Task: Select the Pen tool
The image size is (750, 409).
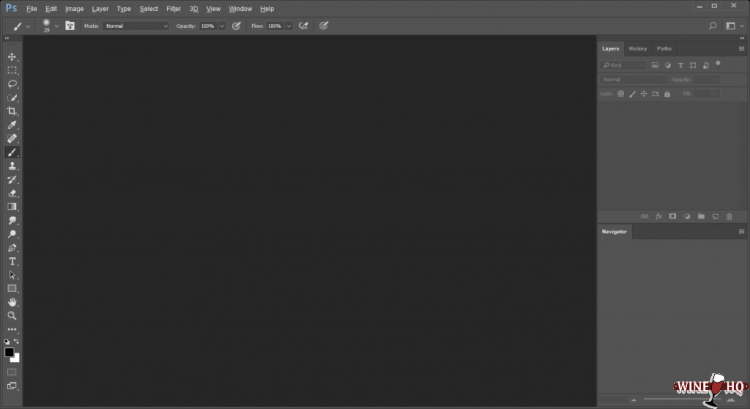Action: pos(12,248)
